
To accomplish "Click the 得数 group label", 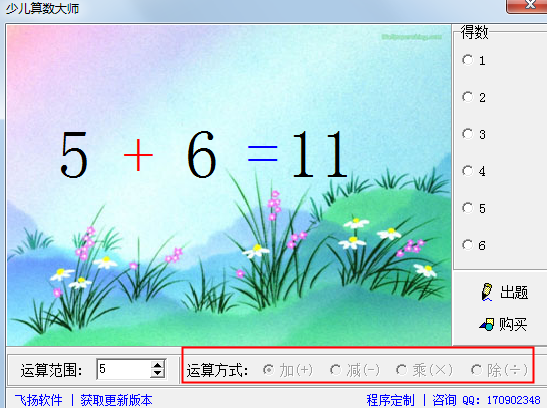I will coord(474,32).
